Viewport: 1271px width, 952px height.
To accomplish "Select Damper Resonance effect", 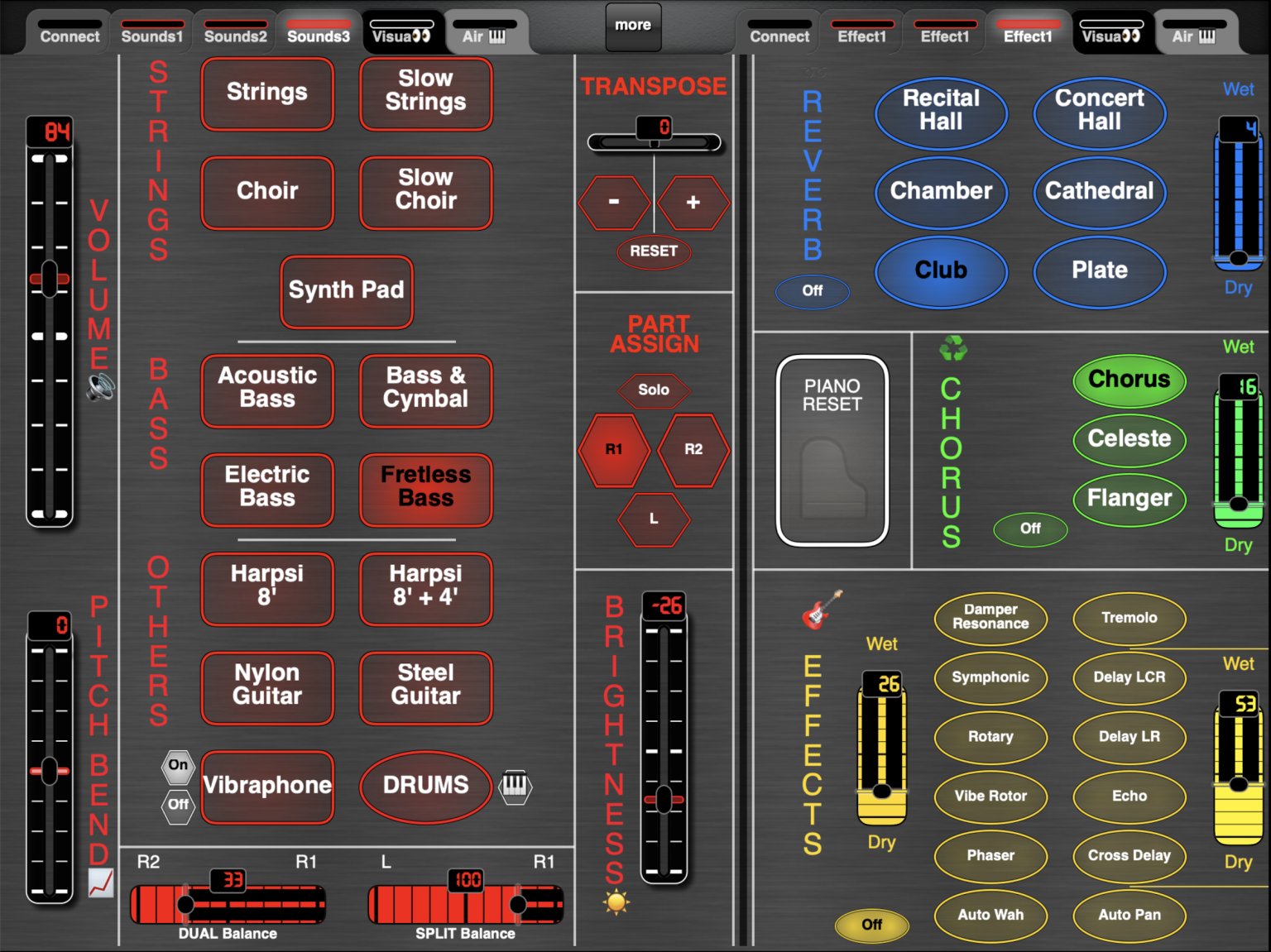I will (x=990, y=617).
